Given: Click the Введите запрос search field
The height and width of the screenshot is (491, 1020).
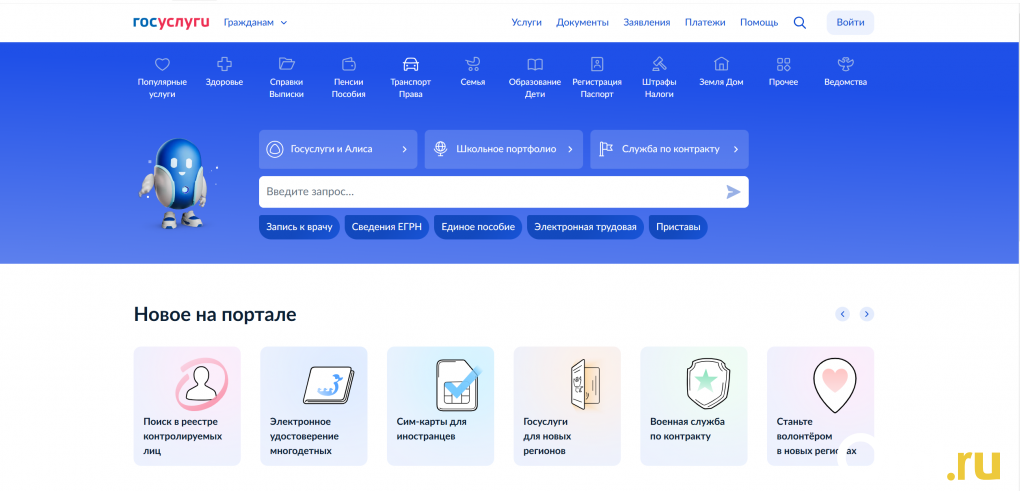Looking at the screenshot, I should (x=490, y=192).
